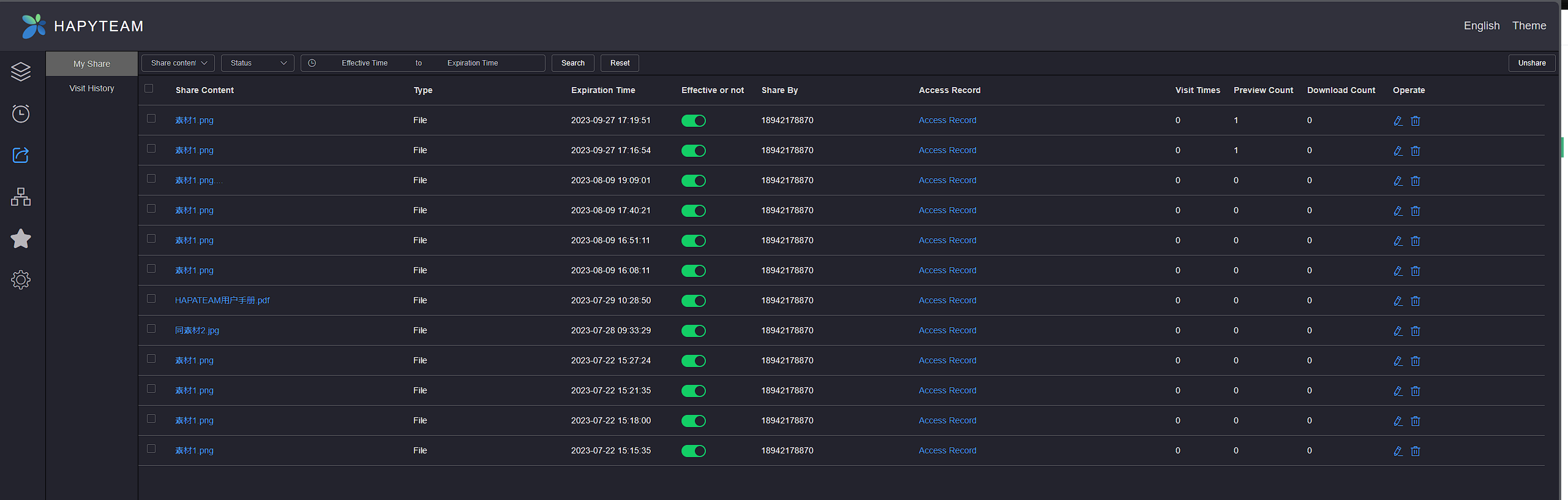1568x500 pixels.
Task: Delete the share expiring 2023-07-22 15:21:35
Action: click(1416, 391)
